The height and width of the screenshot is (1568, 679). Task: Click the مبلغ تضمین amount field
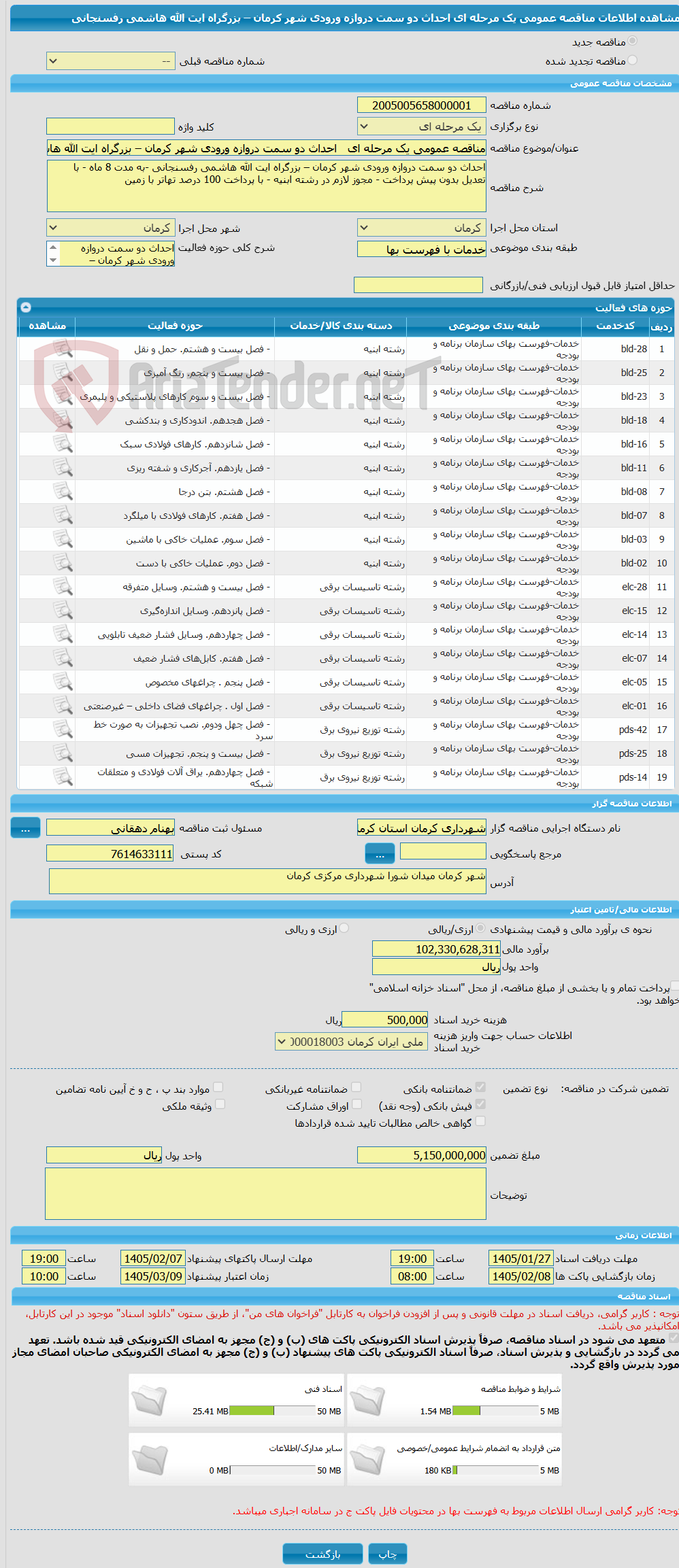pyautogui.click(x=422, y=1155)
